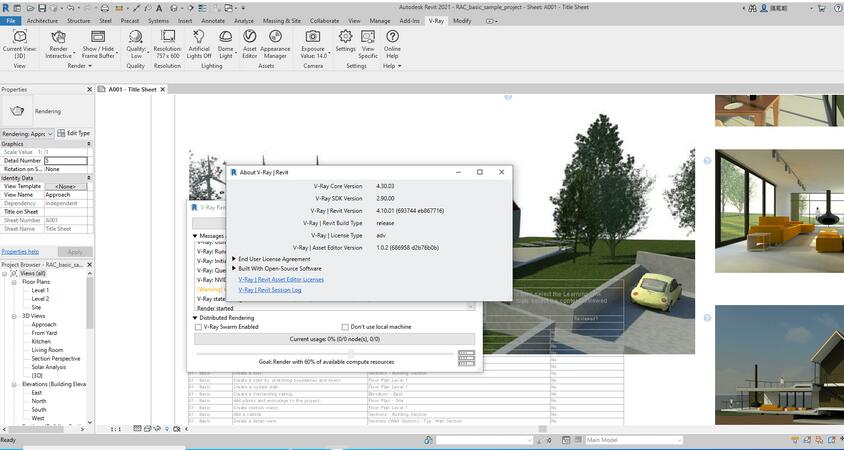Click the Revit application logo
The height and width of the screenshot is (450, 844).
coord(5,8)
